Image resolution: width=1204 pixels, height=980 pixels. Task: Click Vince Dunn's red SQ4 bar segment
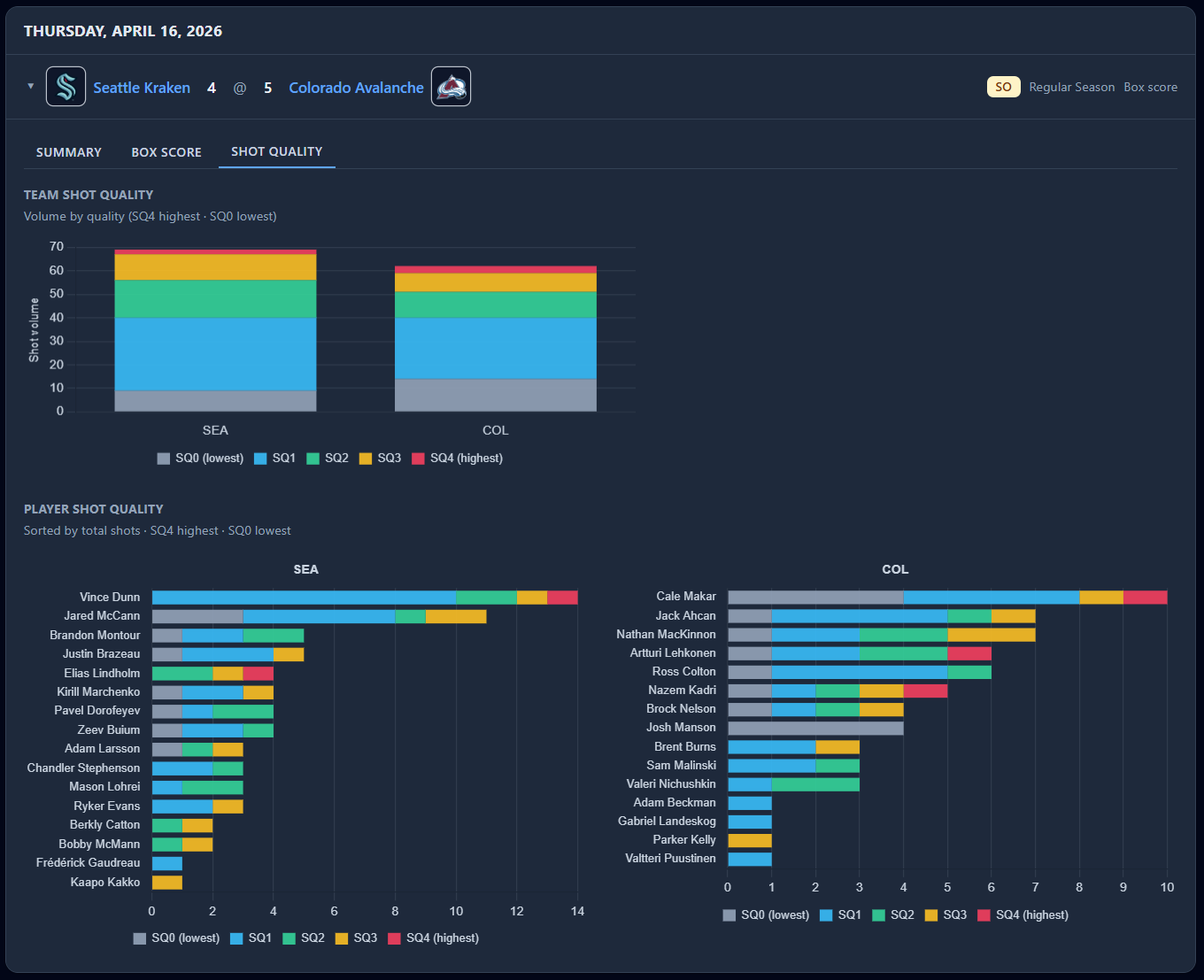562,598
